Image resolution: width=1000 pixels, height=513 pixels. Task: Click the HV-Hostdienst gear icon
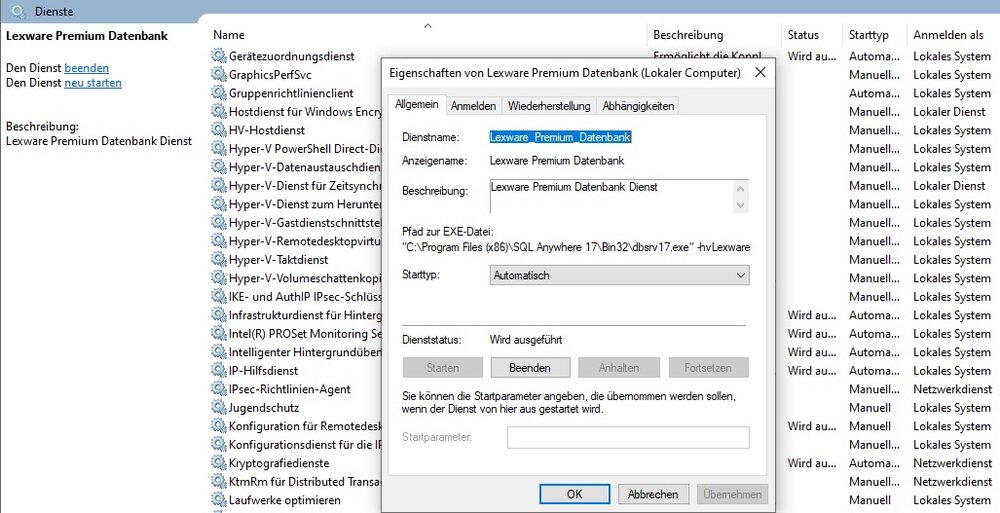coord(219,130)
